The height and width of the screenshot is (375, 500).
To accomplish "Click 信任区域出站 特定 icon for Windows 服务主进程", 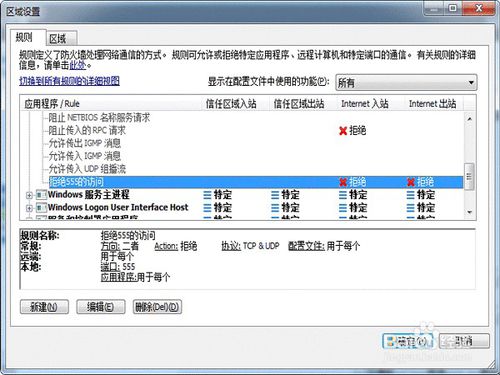I will [x=275, y=195].
